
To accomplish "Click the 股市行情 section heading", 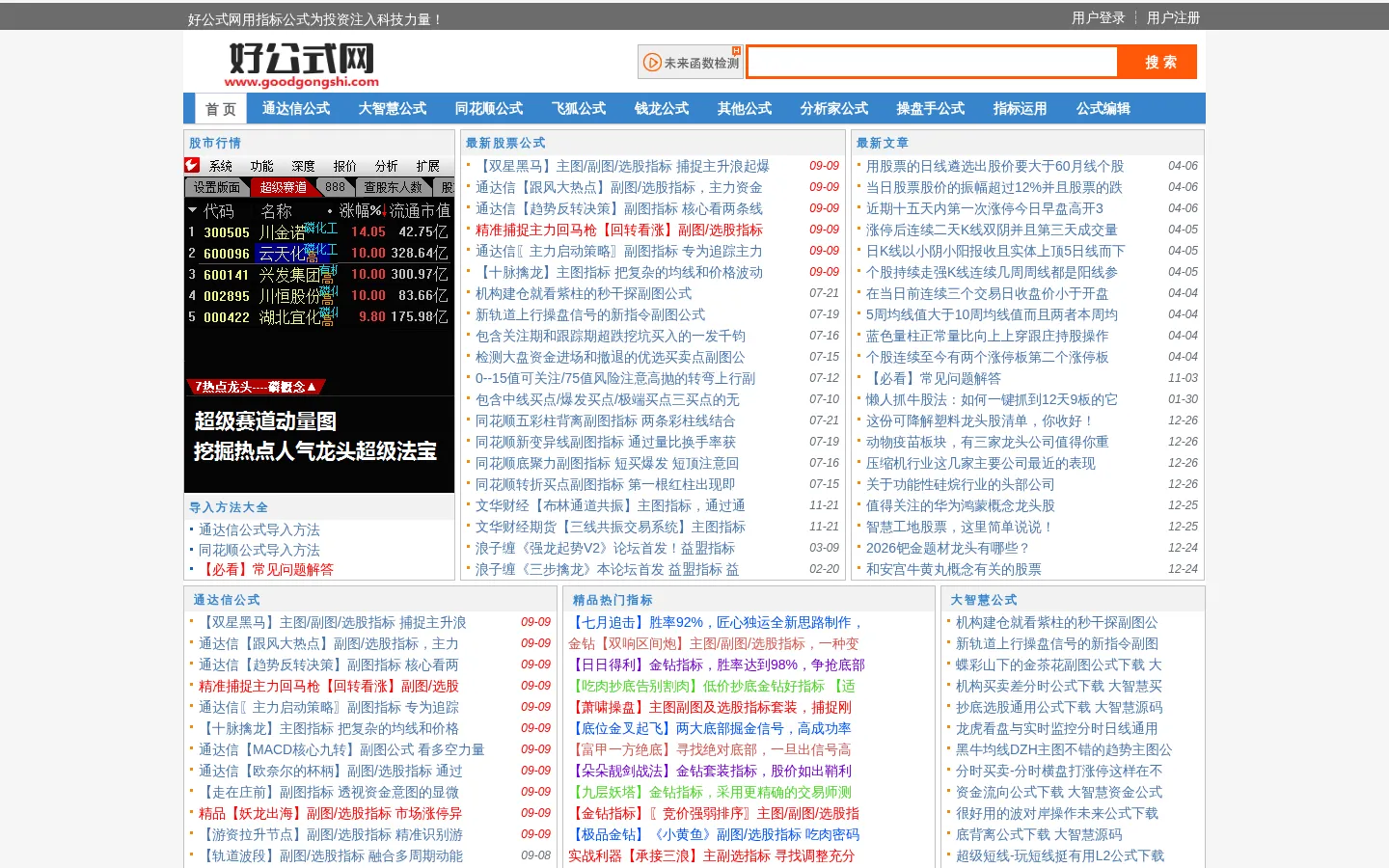I will [x=215, y=143].
